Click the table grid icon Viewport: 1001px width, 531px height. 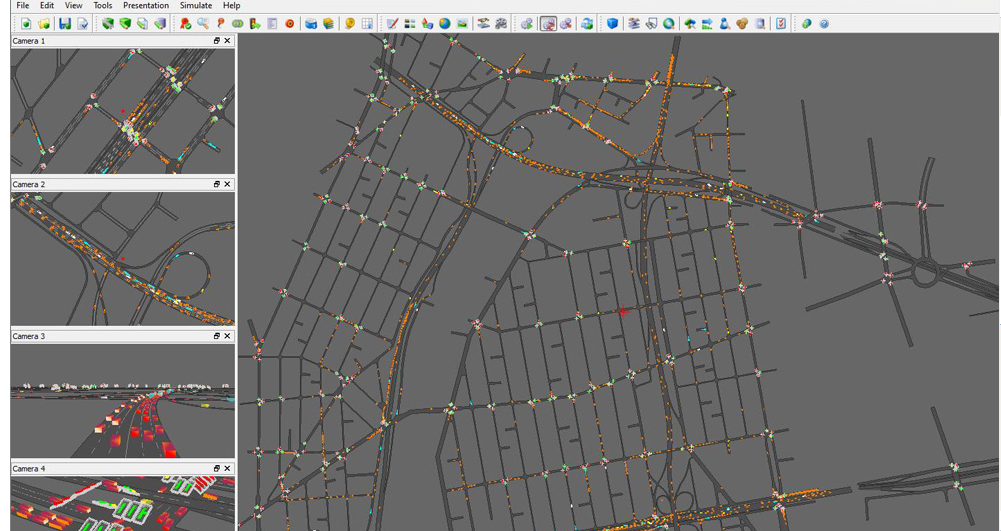point(367,24)
